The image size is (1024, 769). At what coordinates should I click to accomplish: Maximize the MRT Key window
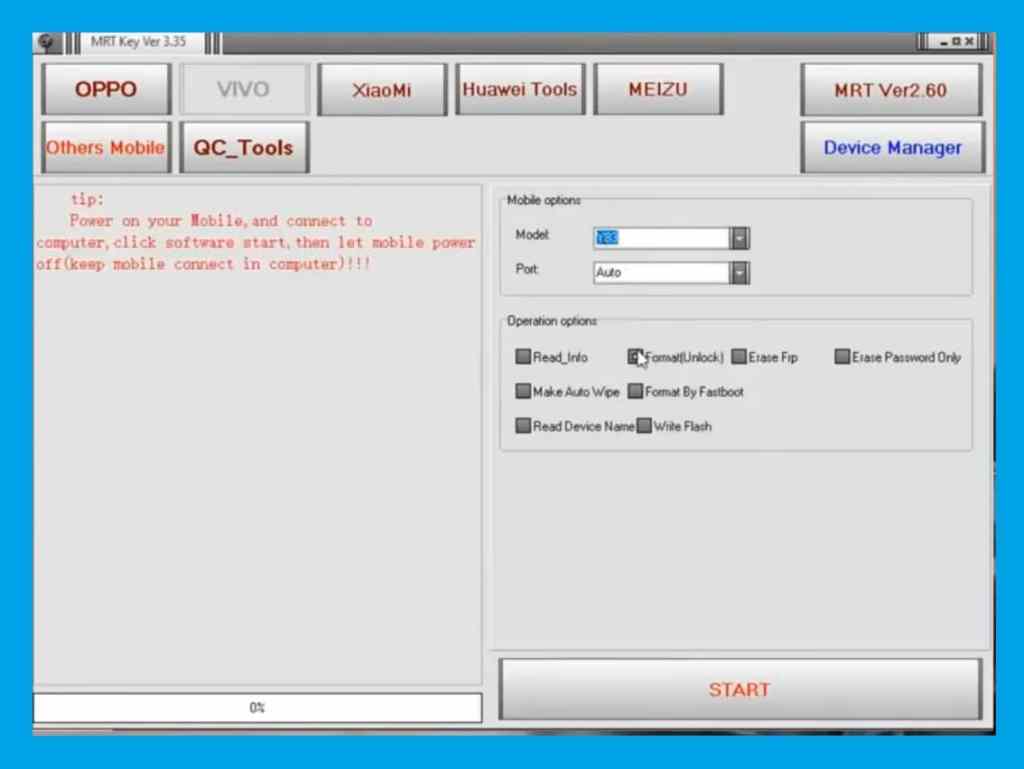(956, 42)
